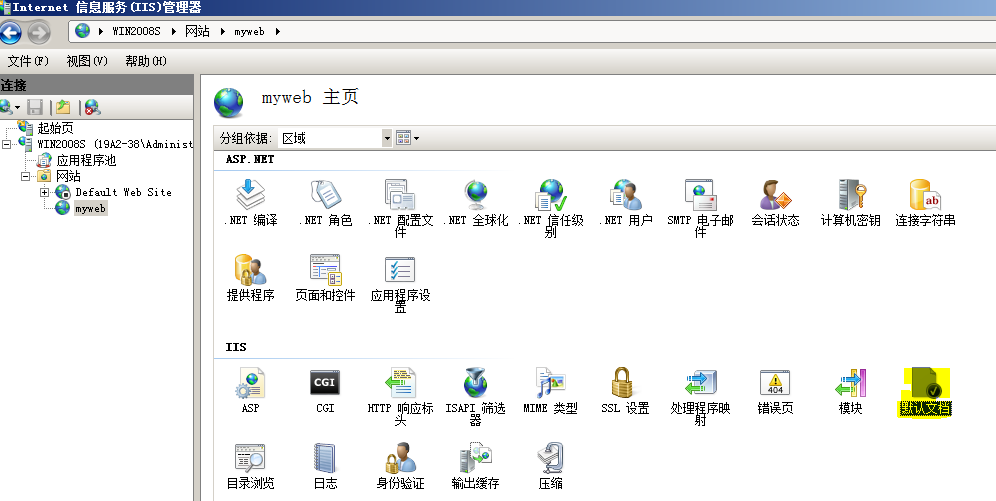The width and height of the screenshot is (996, 501).
Task: Open the .NET 用户 feature
Action: click(626, 203)
